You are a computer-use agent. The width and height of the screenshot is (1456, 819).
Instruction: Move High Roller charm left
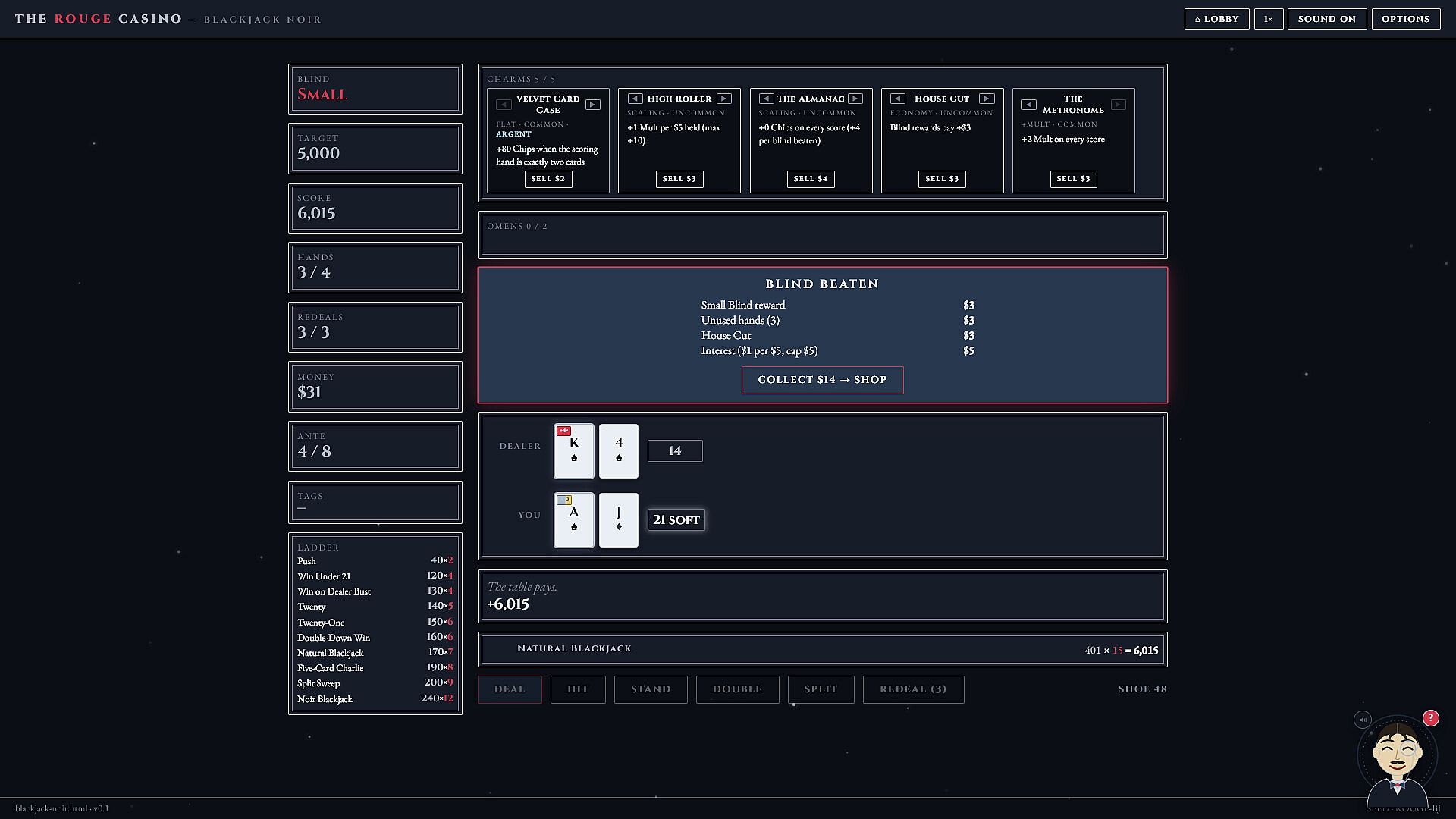pyautogui.click(x=635, y=99)
